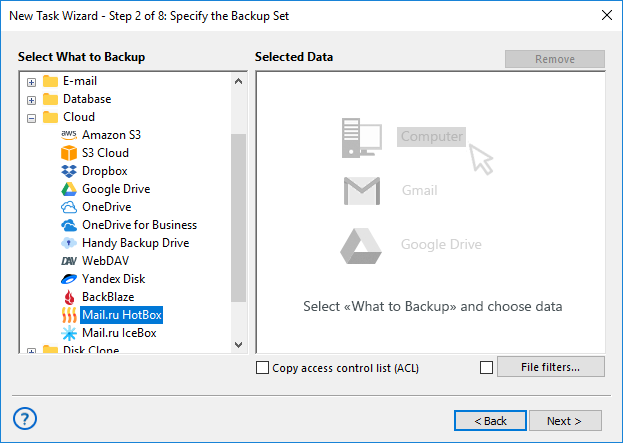Click the Cloud folder icon

pos(50,117)
